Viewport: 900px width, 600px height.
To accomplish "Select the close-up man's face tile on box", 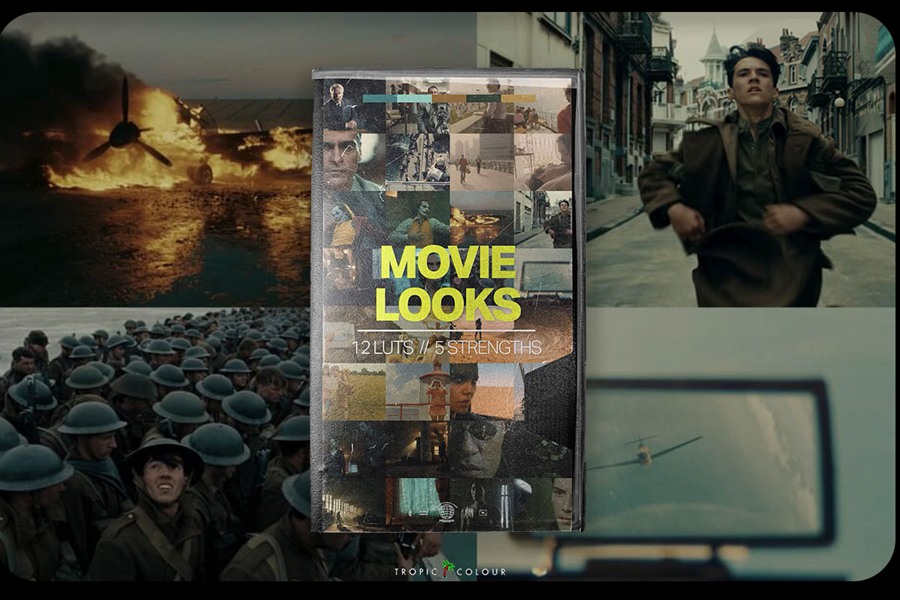I will 345,160.
